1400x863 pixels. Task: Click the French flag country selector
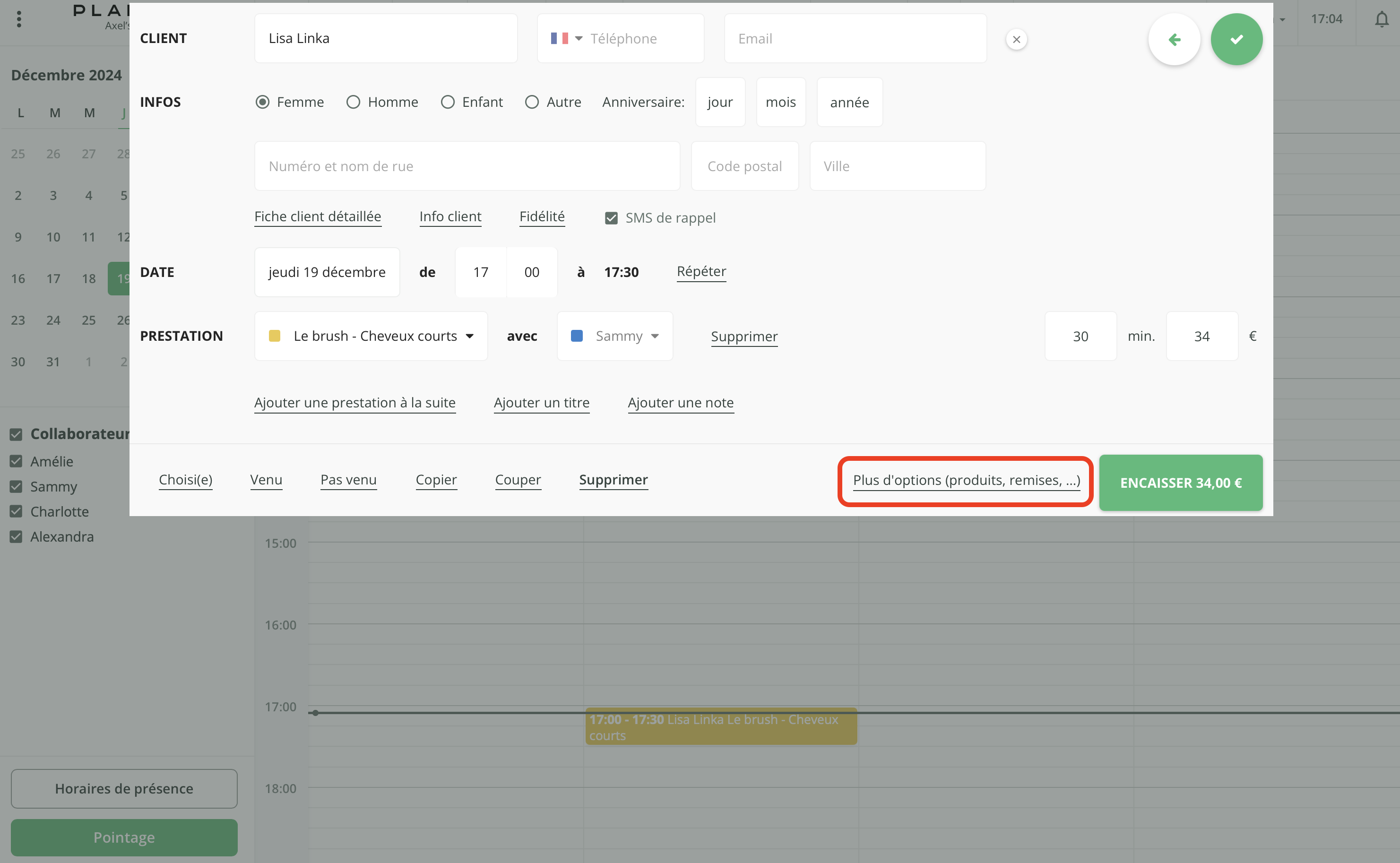pos(559,38)
